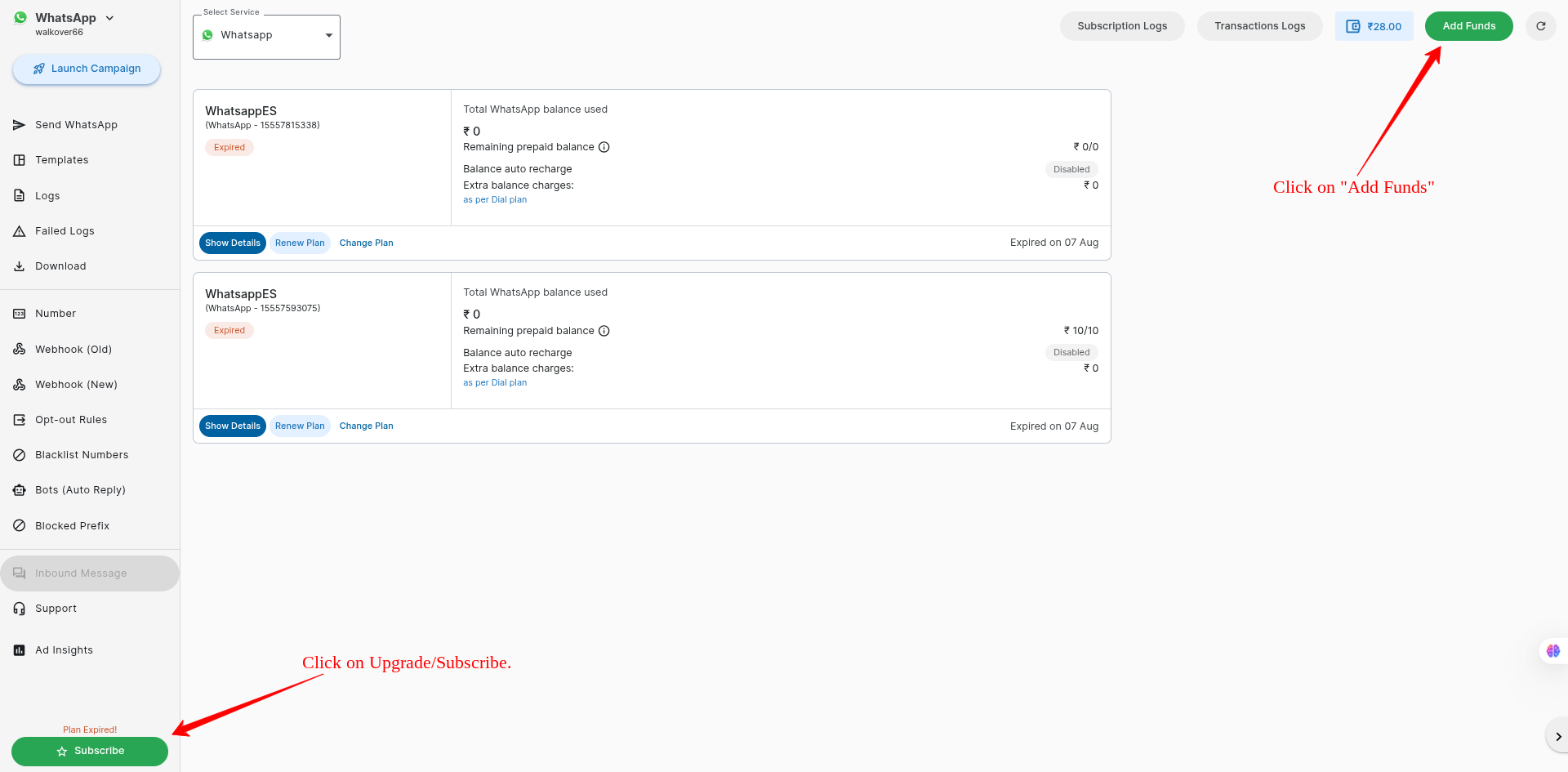The width and height of the screenshot is (1568, 772).
Task: Click the Logs document icon
Action: pos(19,195)
